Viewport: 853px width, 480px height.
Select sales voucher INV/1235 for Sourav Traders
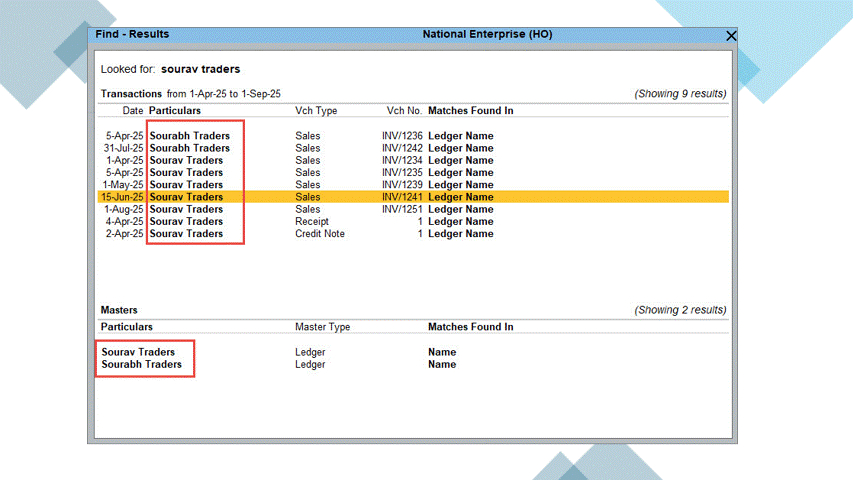point(186,173)
